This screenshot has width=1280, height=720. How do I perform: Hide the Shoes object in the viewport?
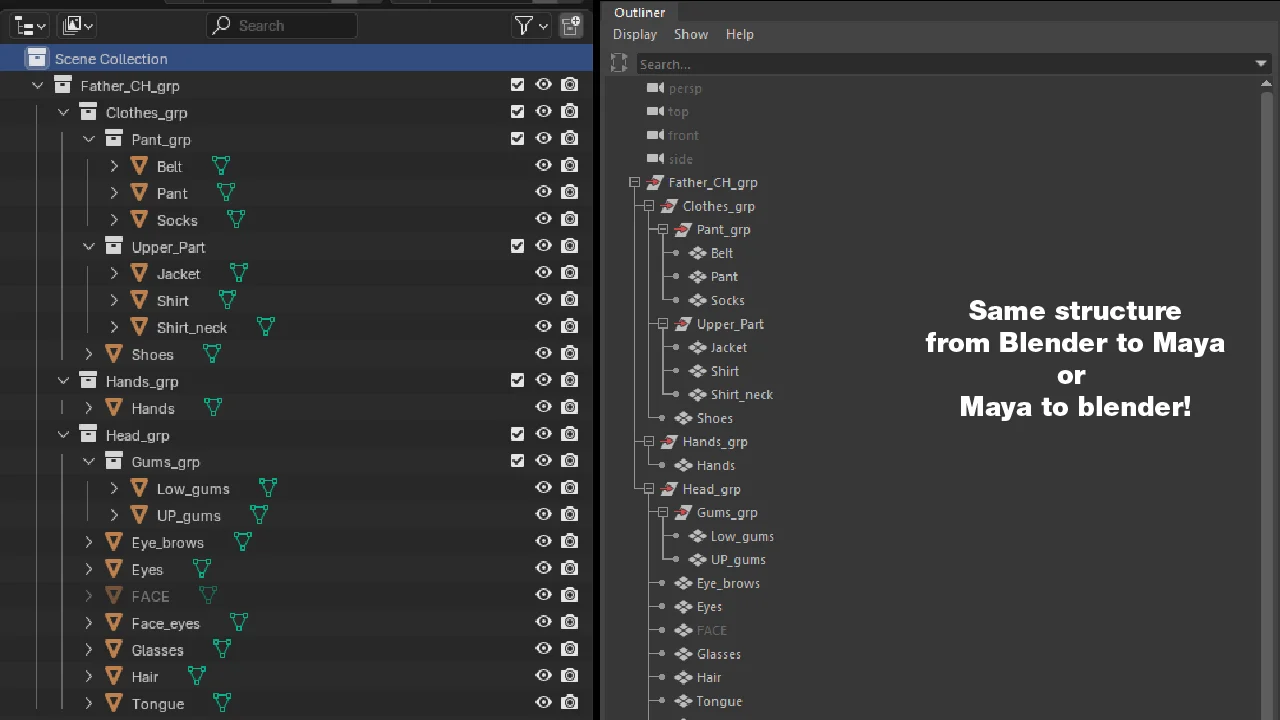tap(543, 353)
